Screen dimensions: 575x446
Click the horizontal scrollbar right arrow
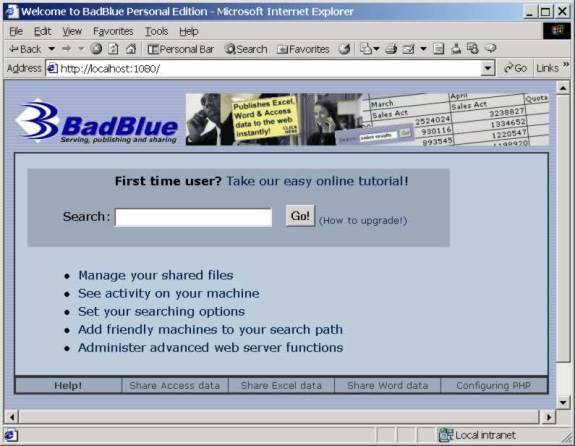click(x=549, y=417)
